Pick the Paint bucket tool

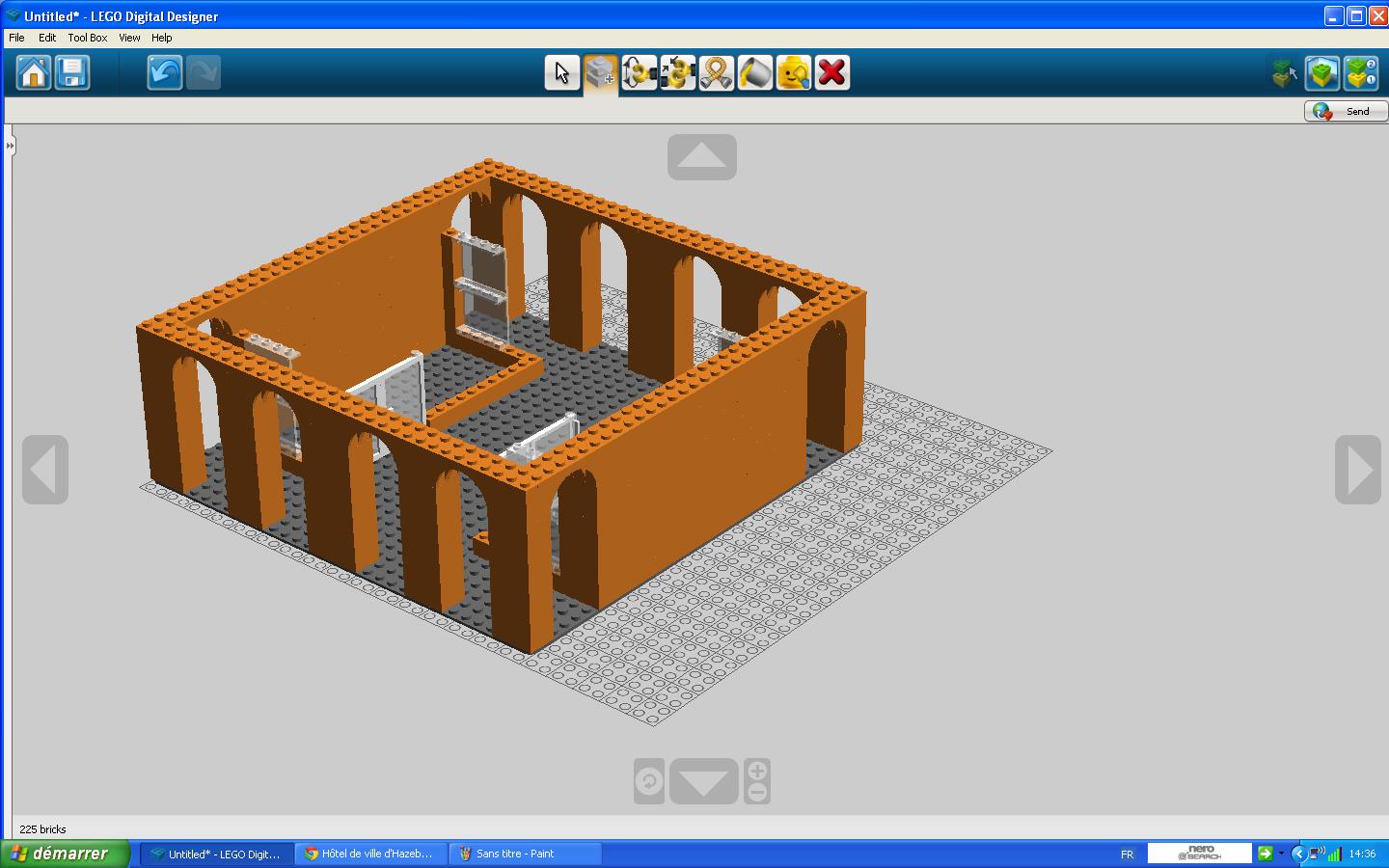(754, 73)
